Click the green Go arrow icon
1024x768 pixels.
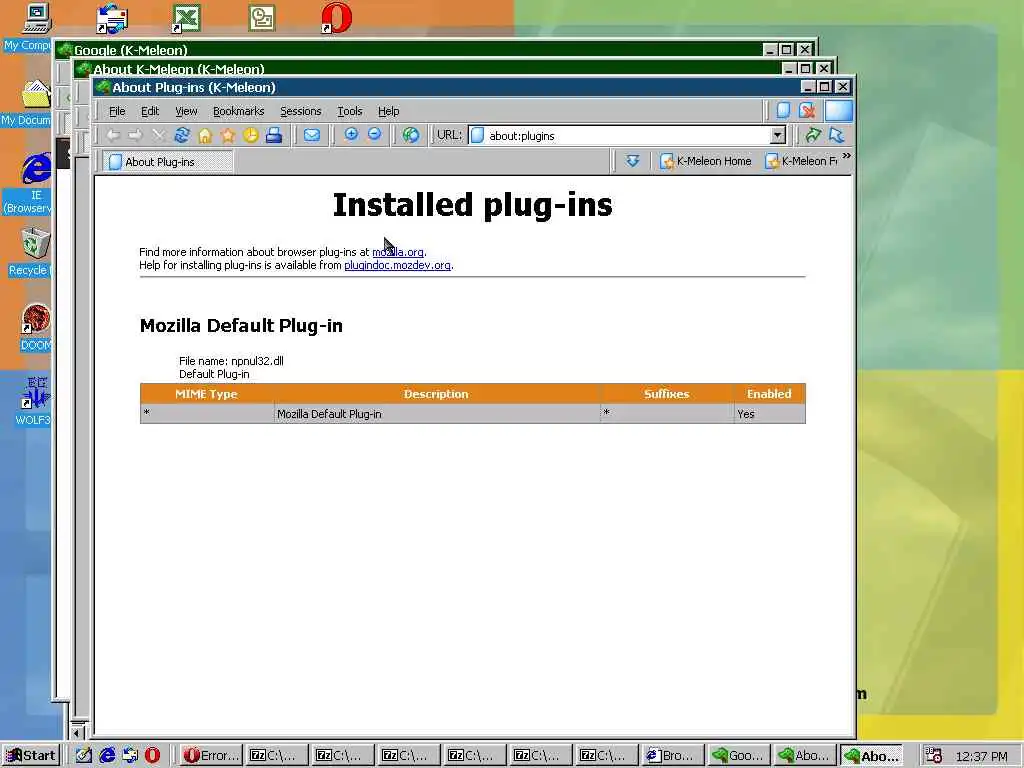pyautogui.click(x=813, y=135)
